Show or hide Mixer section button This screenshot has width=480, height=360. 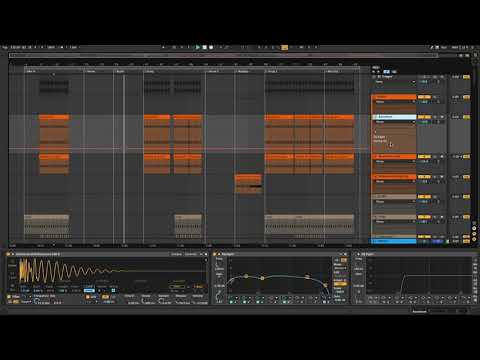coord(474,234)
